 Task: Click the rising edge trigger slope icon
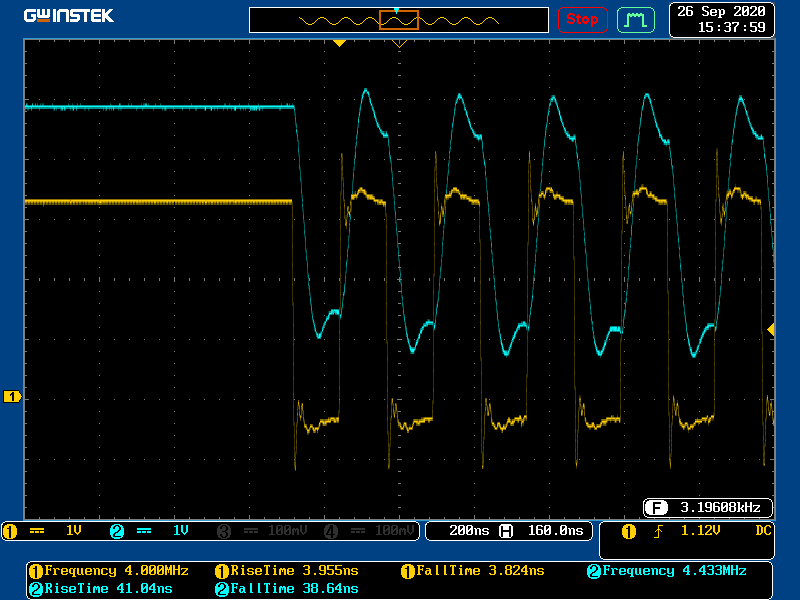pos(658,531)
